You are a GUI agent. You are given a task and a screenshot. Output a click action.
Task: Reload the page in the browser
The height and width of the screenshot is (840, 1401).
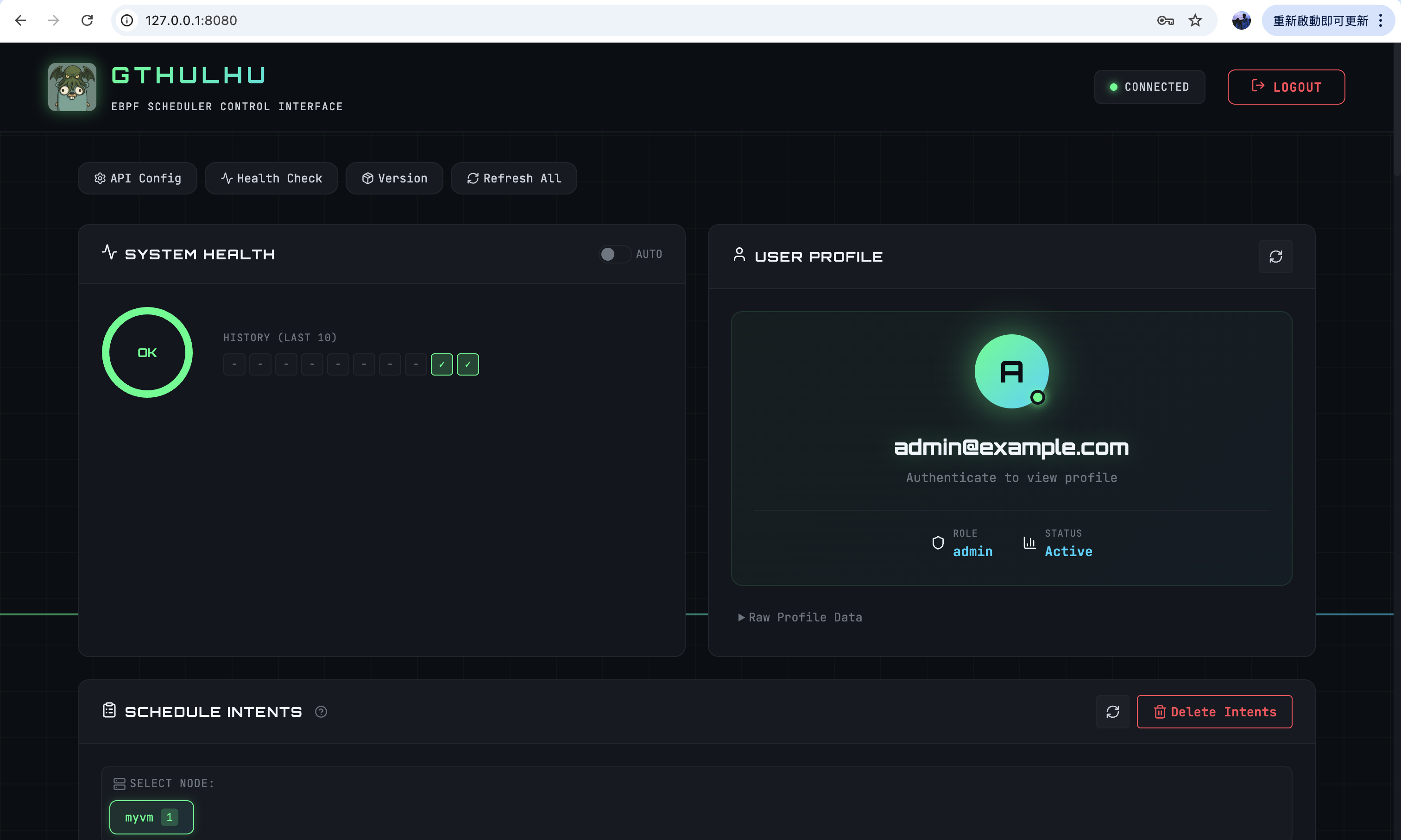(87, 21)
